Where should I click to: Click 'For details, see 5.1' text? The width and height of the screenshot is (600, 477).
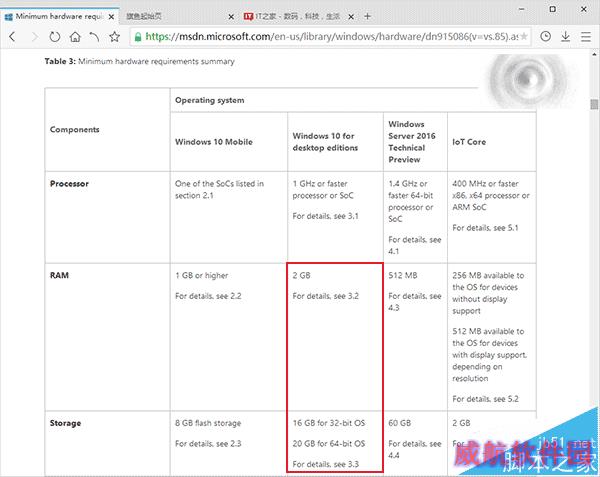point(486,228)
